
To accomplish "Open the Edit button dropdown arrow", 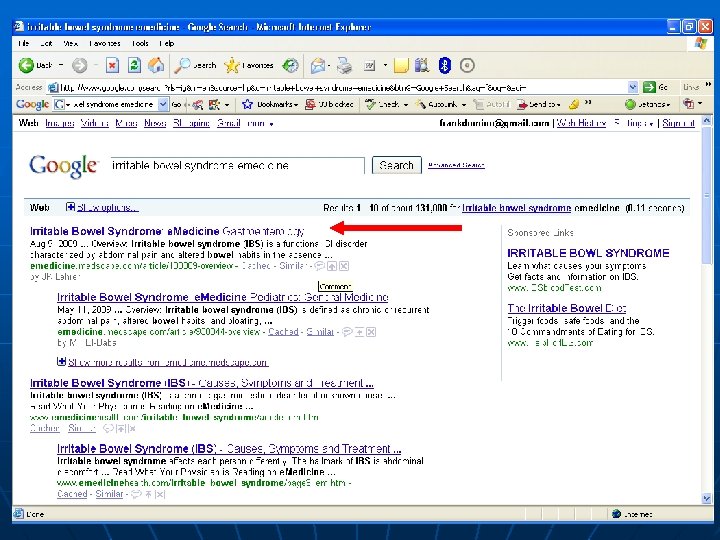I will [385, 66].
